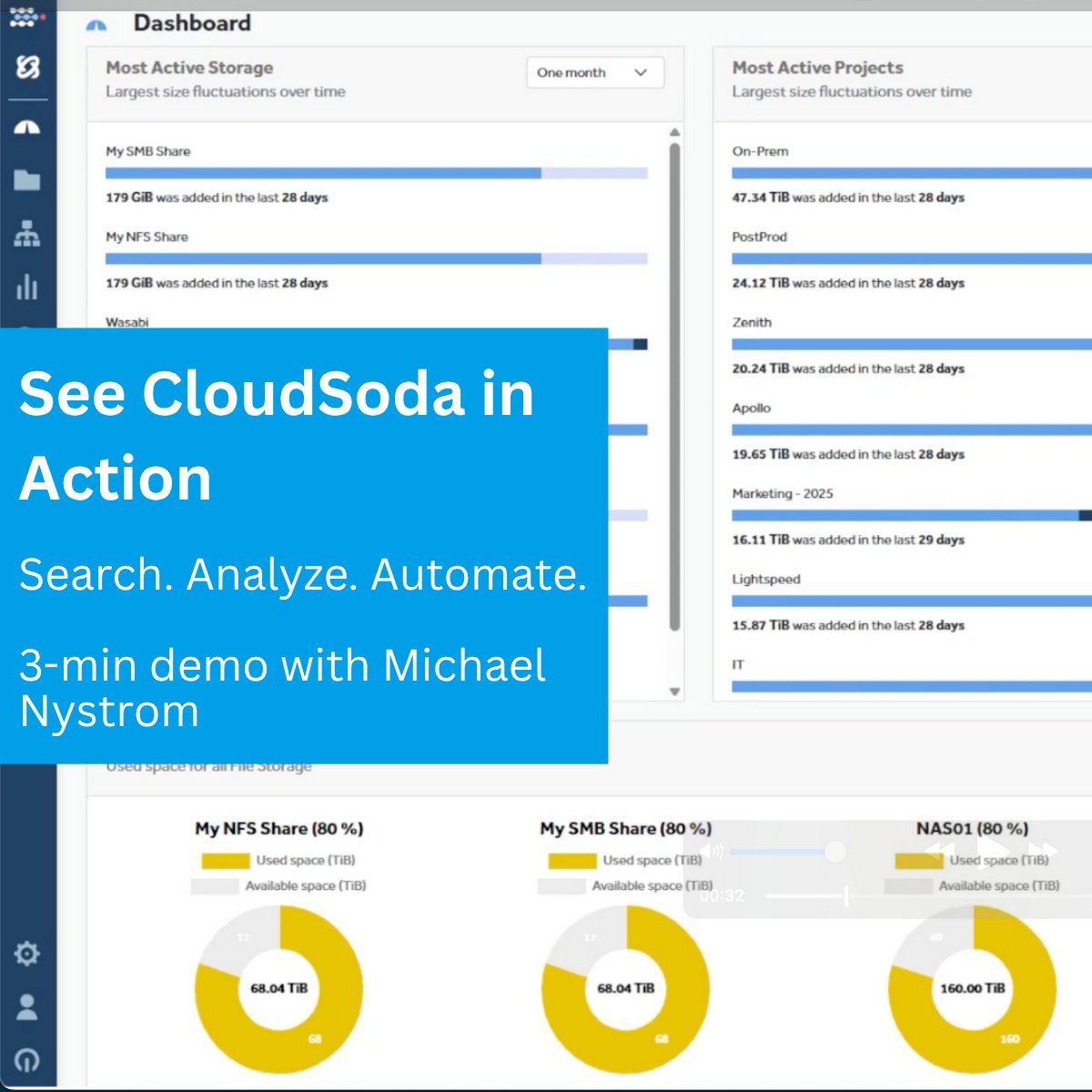Image resolution: width=1092 pixels, height=1092 pixels.
Task: Click the Marketing - 2025 project label
Action: (x=783, y=493)
